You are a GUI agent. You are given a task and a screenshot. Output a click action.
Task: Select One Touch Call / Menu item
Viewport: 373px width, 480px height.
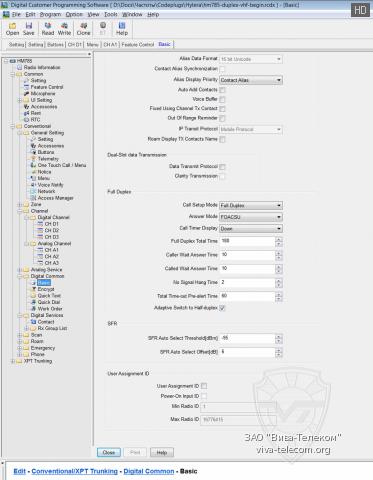[x=62, y=165]
